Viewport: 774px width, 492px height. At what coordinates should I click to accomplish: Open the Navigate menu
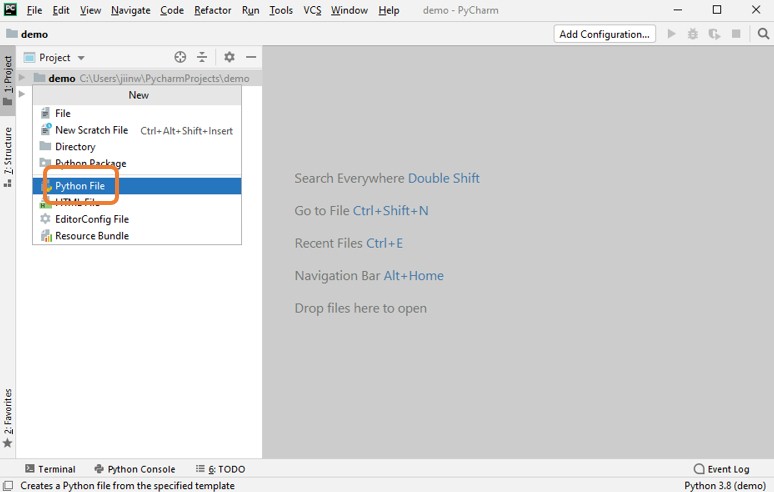pos(130,10)
